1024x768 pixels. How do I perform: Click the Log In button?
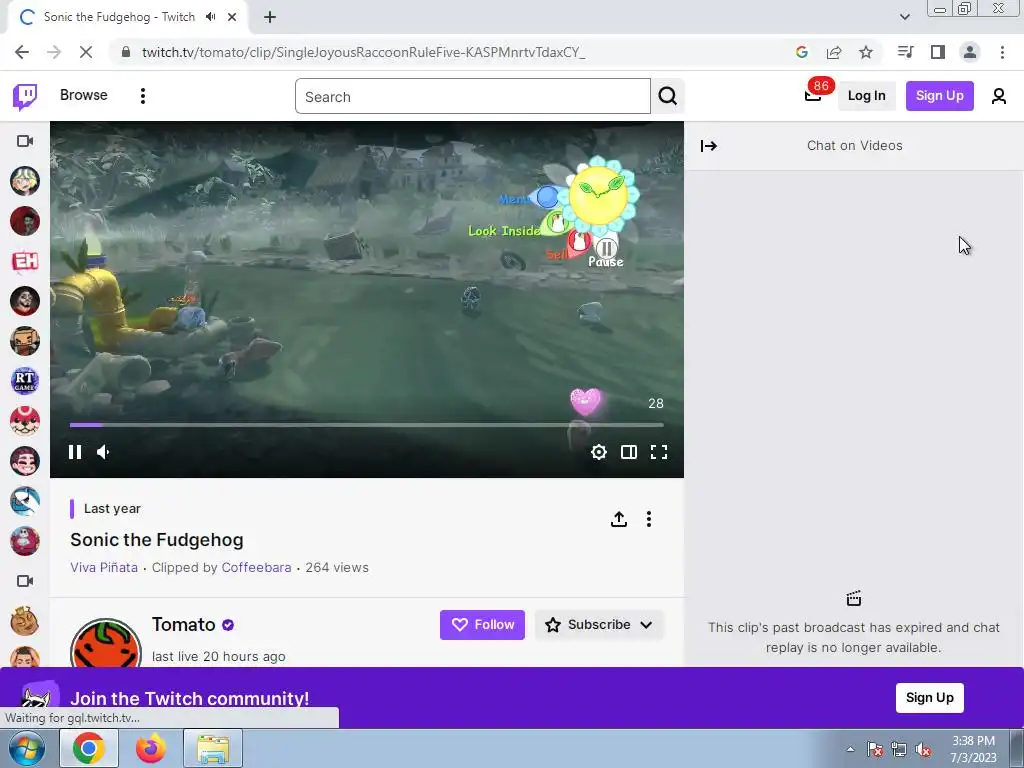[x=866, y=96]
